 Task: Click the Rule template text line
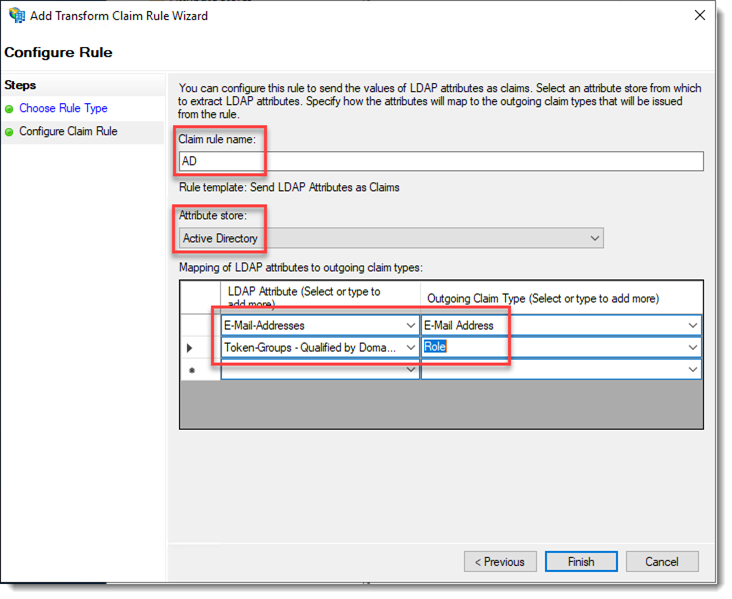click(289, 188)
